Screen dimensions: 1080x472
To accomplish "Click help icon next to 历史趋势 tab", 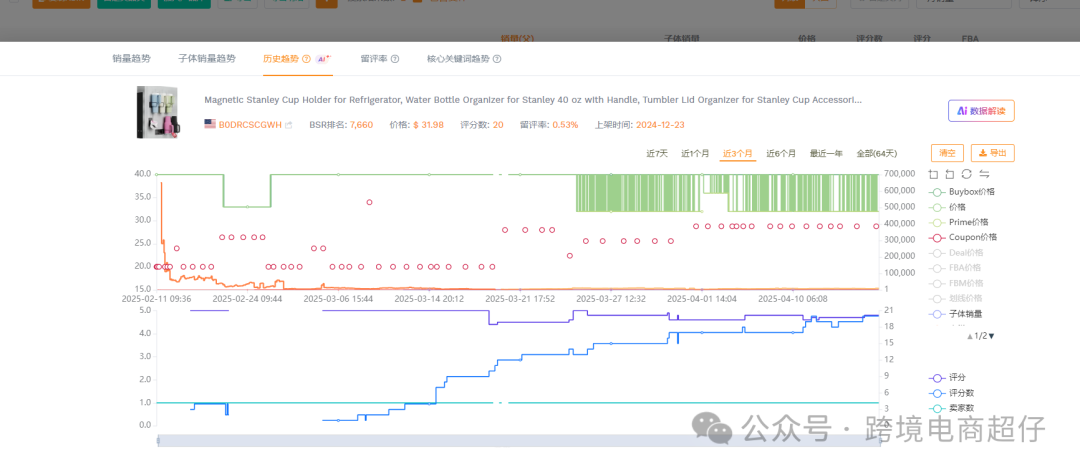I will click(306, 59).
